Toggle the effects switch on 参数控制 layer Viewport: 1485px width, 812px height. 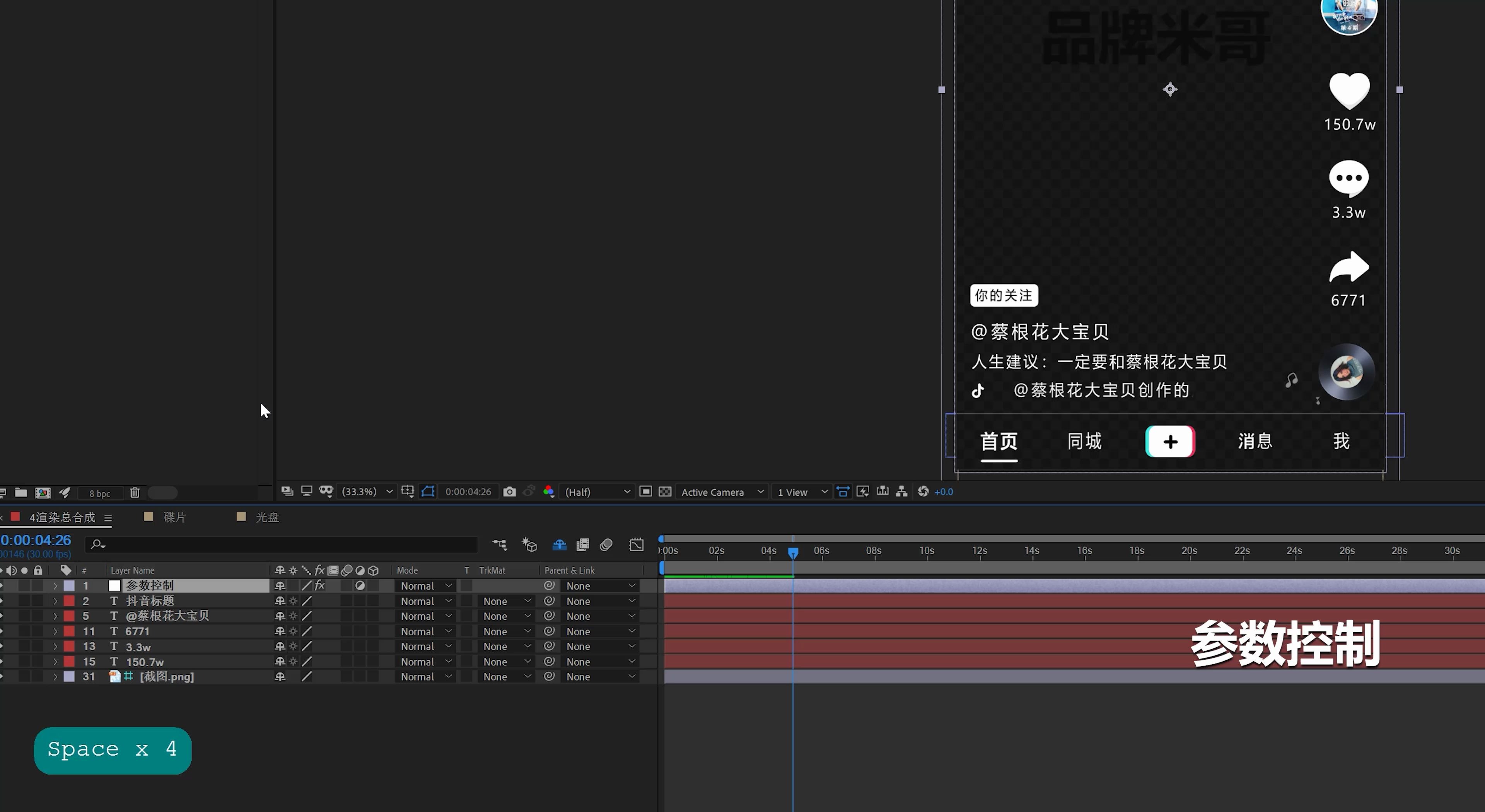(320, 585)
